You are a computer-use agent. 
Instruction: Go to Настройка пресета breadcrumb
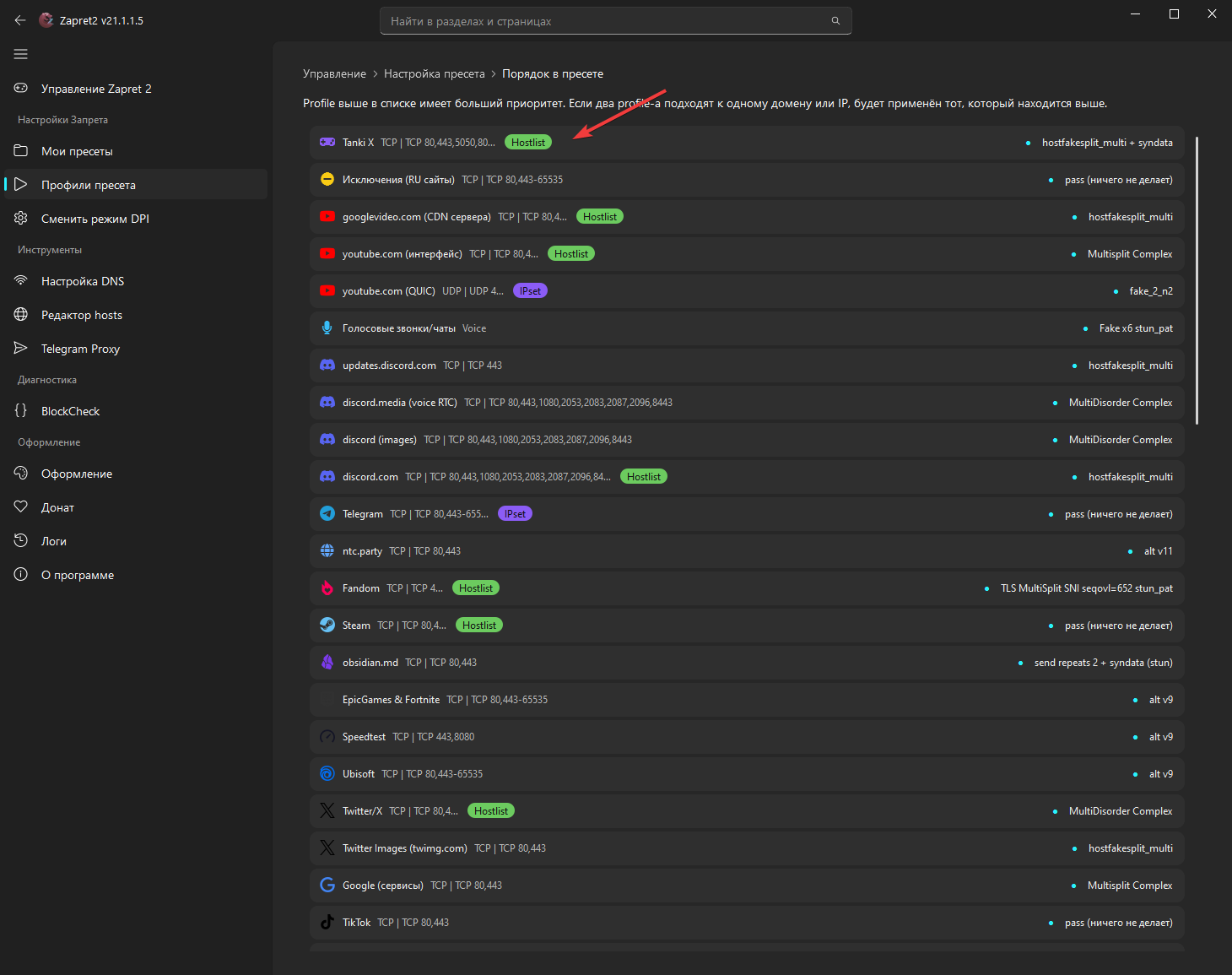(434, 74)
